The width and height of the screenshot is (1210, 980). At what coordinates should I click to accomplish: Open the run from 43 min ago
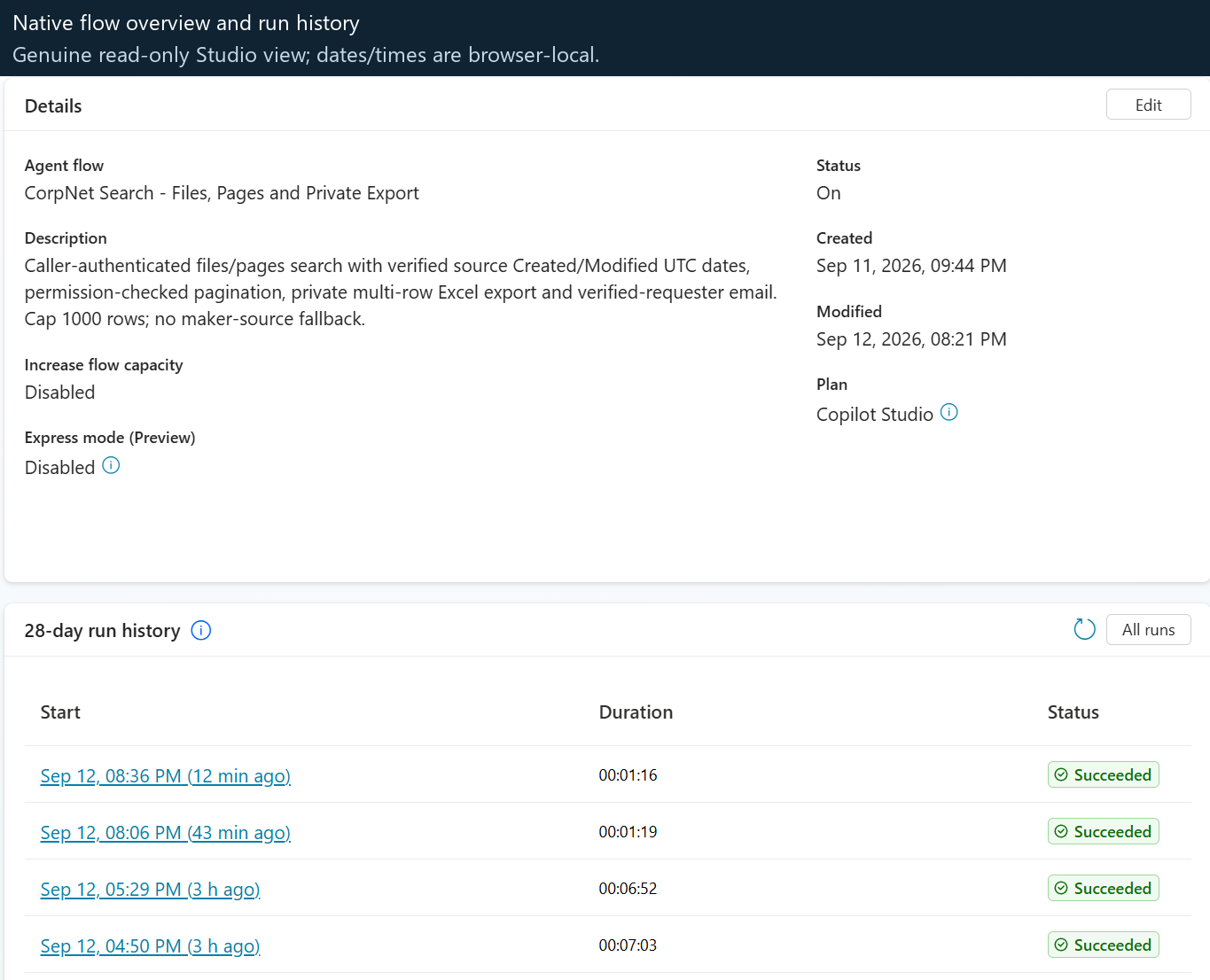tap(166, 833)
